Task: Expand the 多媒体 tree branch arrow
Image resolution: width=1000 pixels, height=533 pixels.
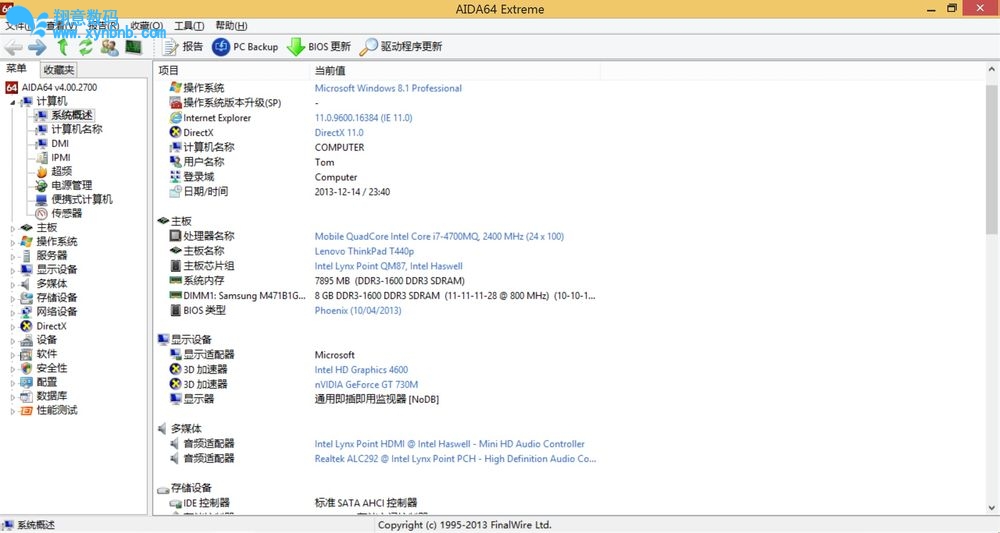Action: [13, 284]
